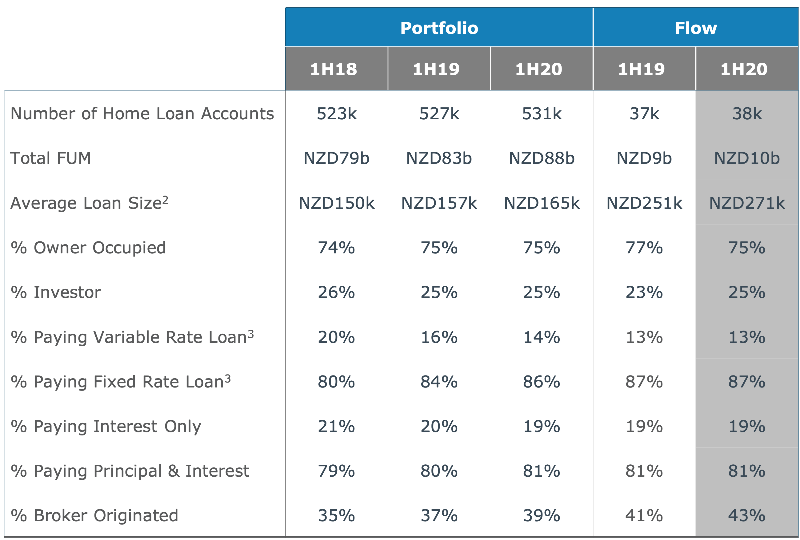
Task: Select the % Investor row label
Action: tap(56, 292)
